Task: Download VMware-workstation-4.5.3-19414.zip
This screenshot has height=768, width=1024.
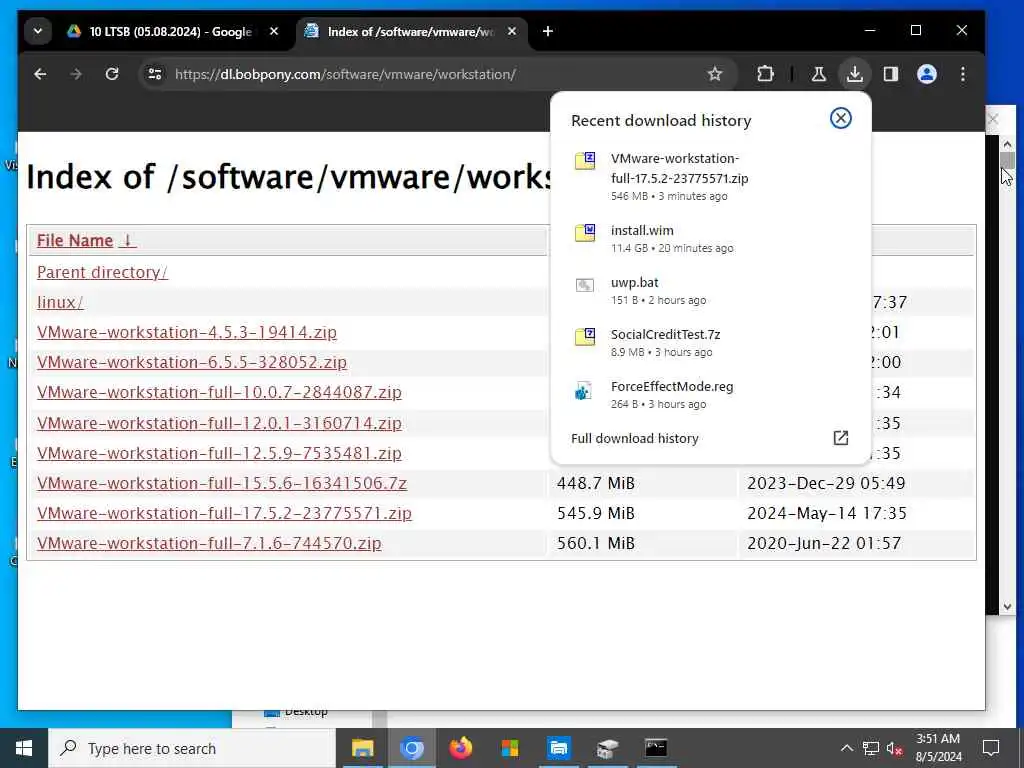Action: pyautogui.click(x=187, y=332)
